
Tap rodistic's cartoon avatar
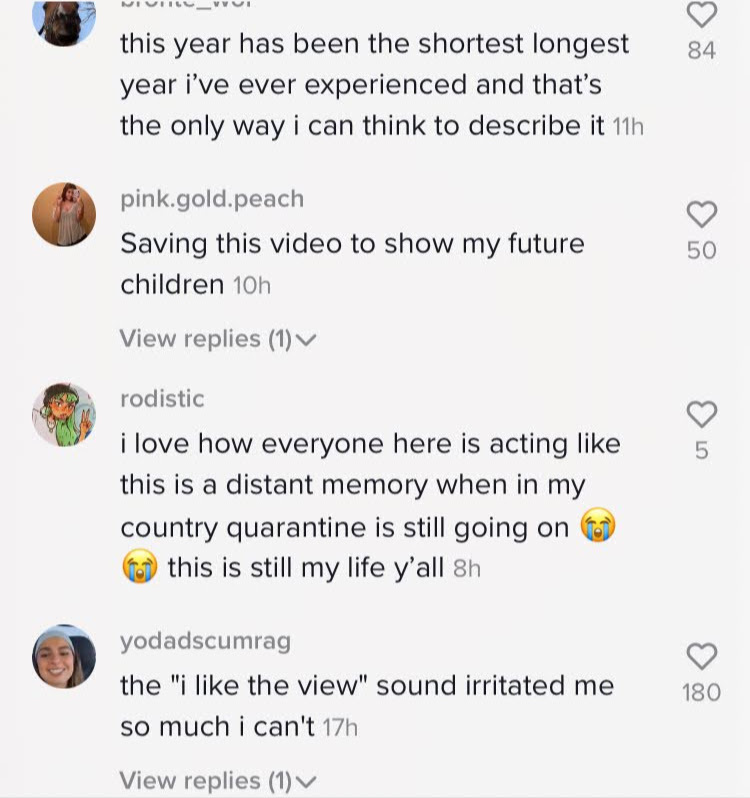(64, 414)
